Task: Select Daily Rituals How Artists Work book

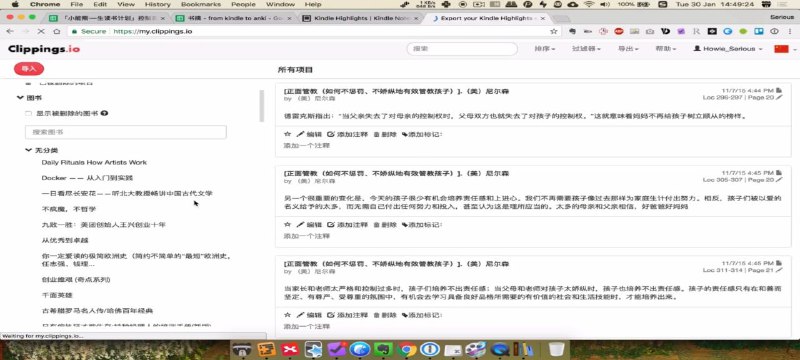Action: 94,162
